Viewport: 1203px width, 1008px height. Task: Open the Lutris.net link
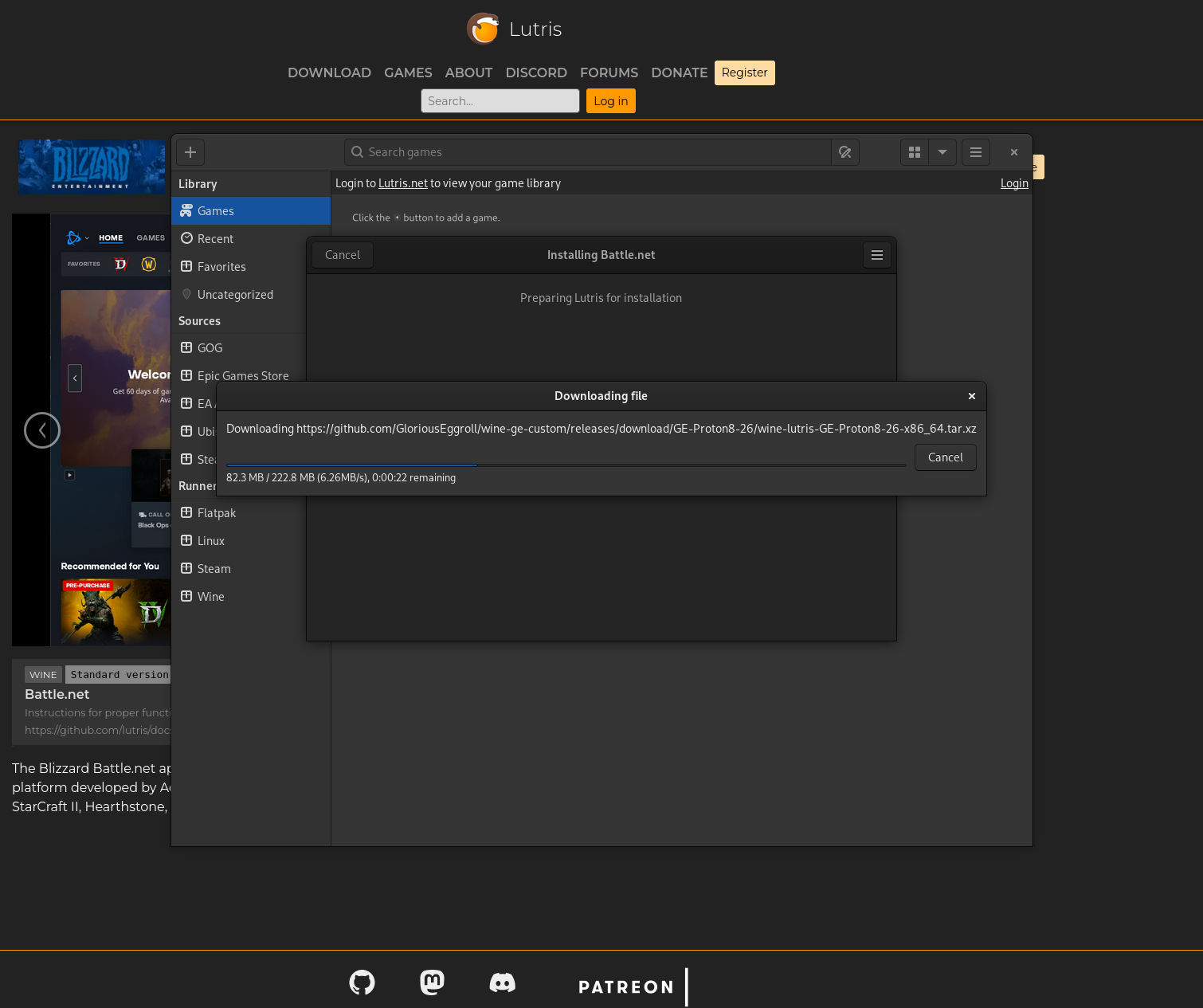[402, 182]
